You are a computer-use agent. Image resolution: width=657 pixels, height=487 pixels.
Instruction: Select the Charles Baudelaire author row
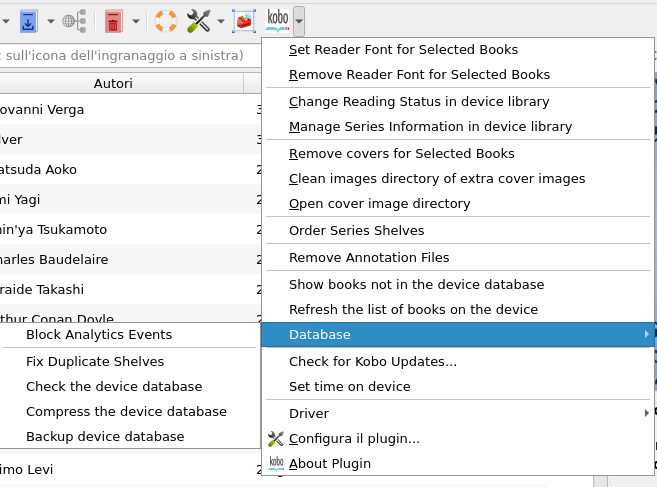(x=130, y=259)
